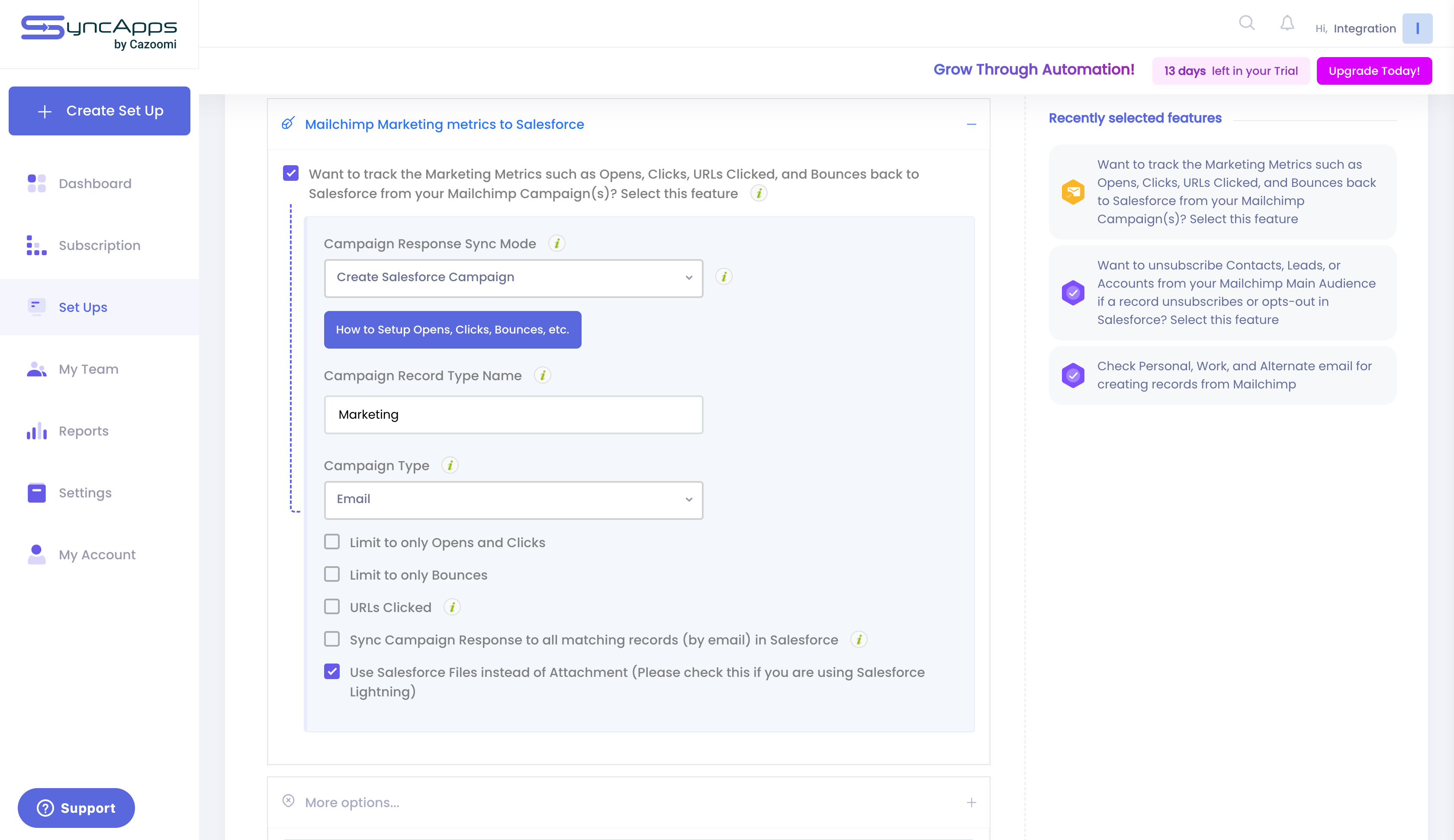The height and width of the screenshot is (840, 1454).
Task: Click check hexagon icon beside unsubscribe Contacts feature
Action: pos(1073,292)
